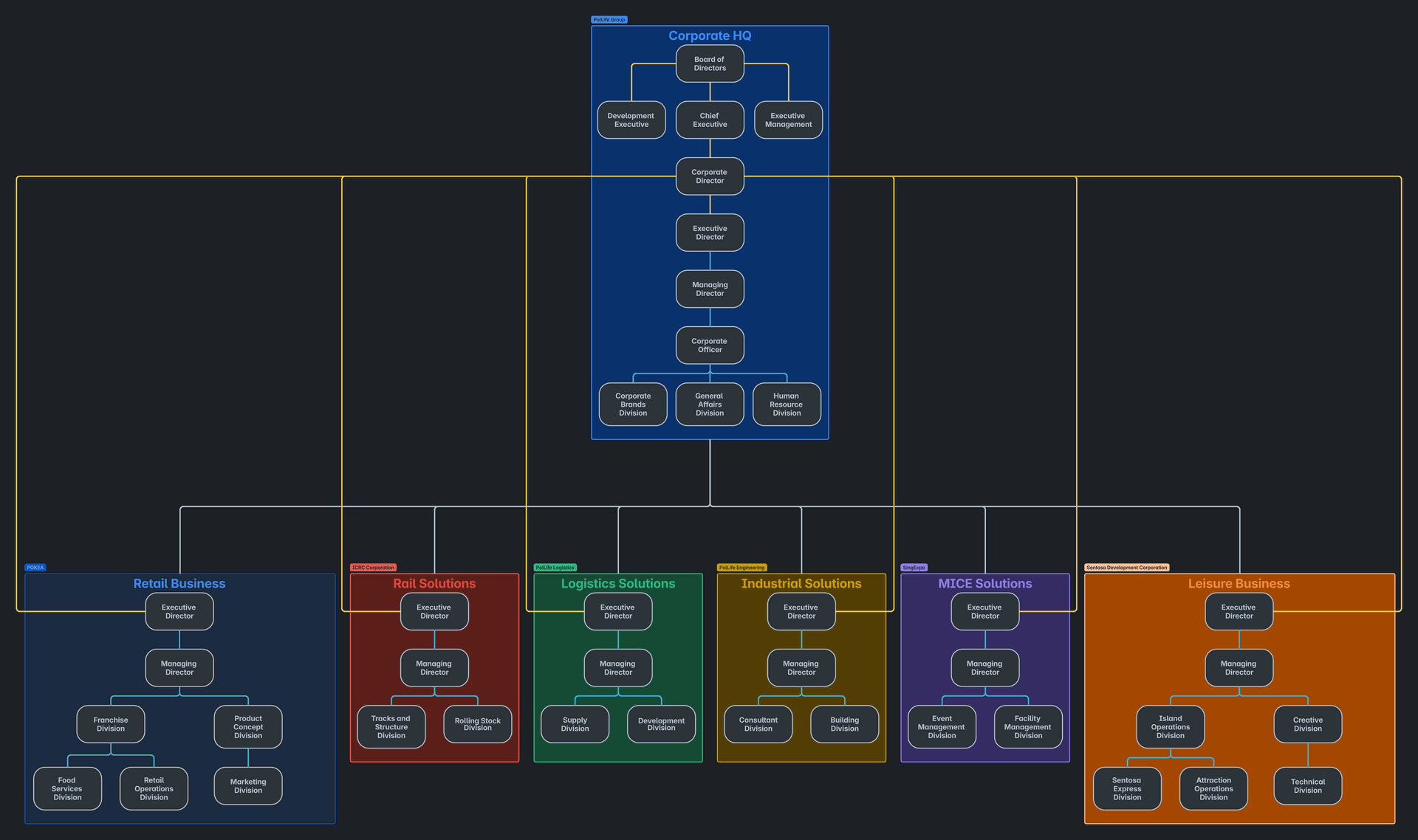Image resolution: width=1418 pixels, height=840 pixels.
Task: Select Executive Director in Industrial Solutions
Action: [801, 611]
